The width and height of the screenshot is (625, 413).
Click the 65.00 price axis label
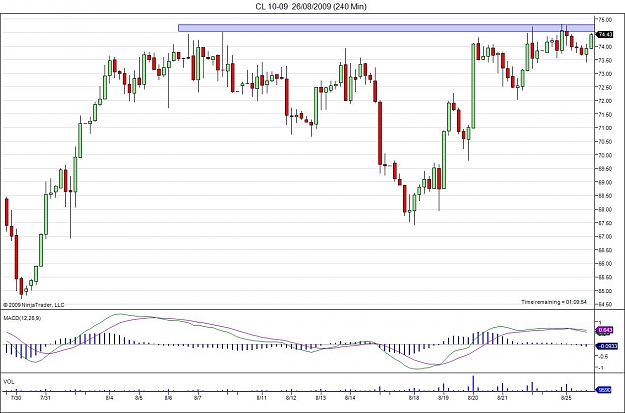[605, 291]
